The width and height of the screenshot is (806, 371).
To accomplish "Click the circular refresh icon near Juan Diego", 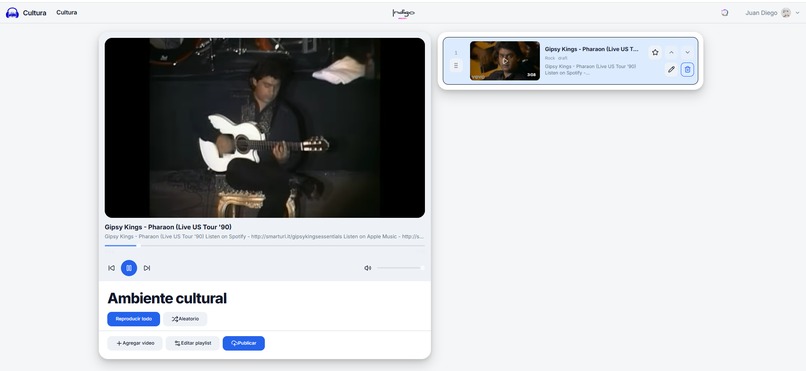I will tap(724, 13).
